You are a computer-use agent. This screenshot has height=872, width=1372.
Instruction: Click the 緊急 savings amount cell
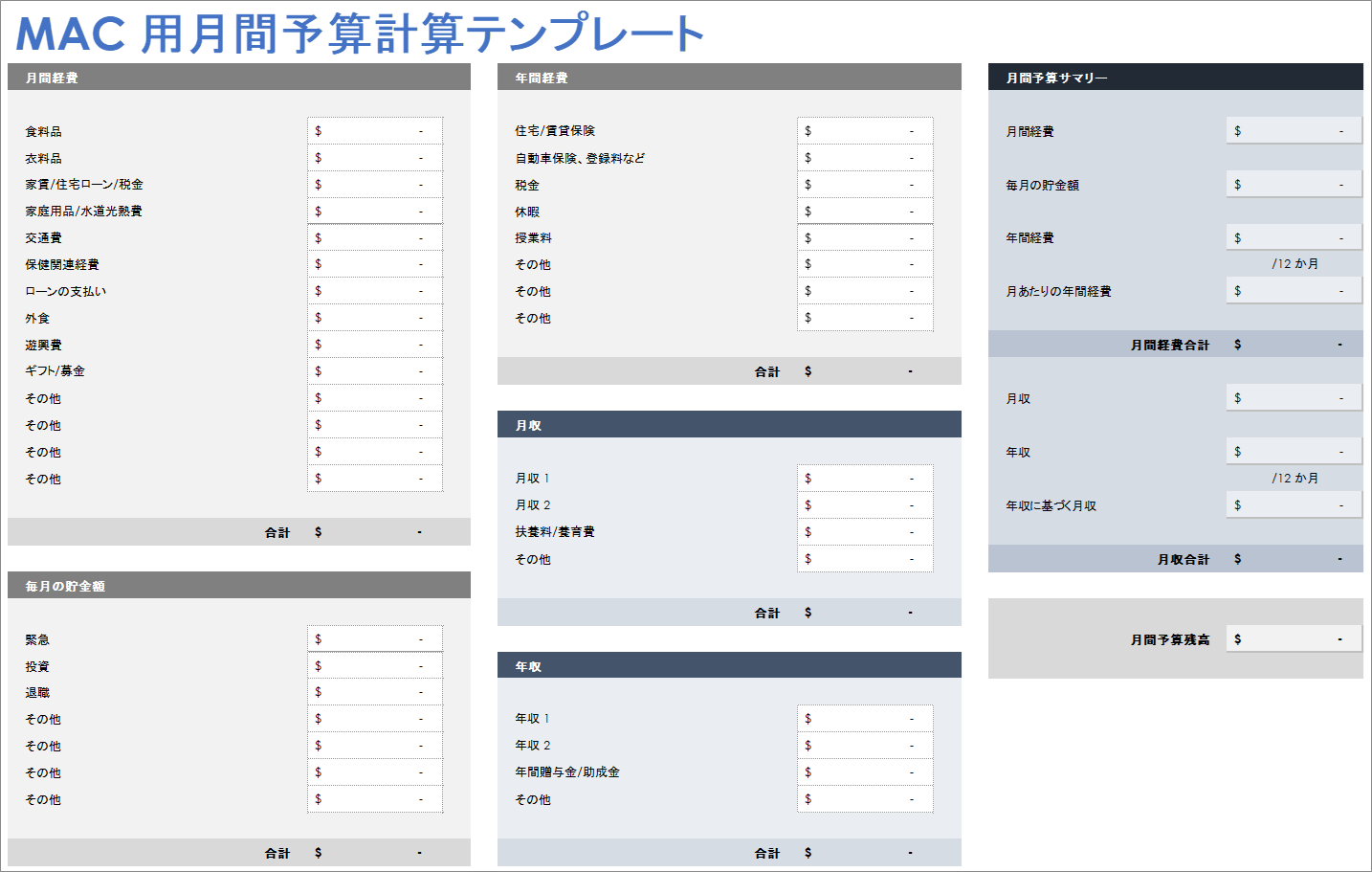[x=375, y=639]
